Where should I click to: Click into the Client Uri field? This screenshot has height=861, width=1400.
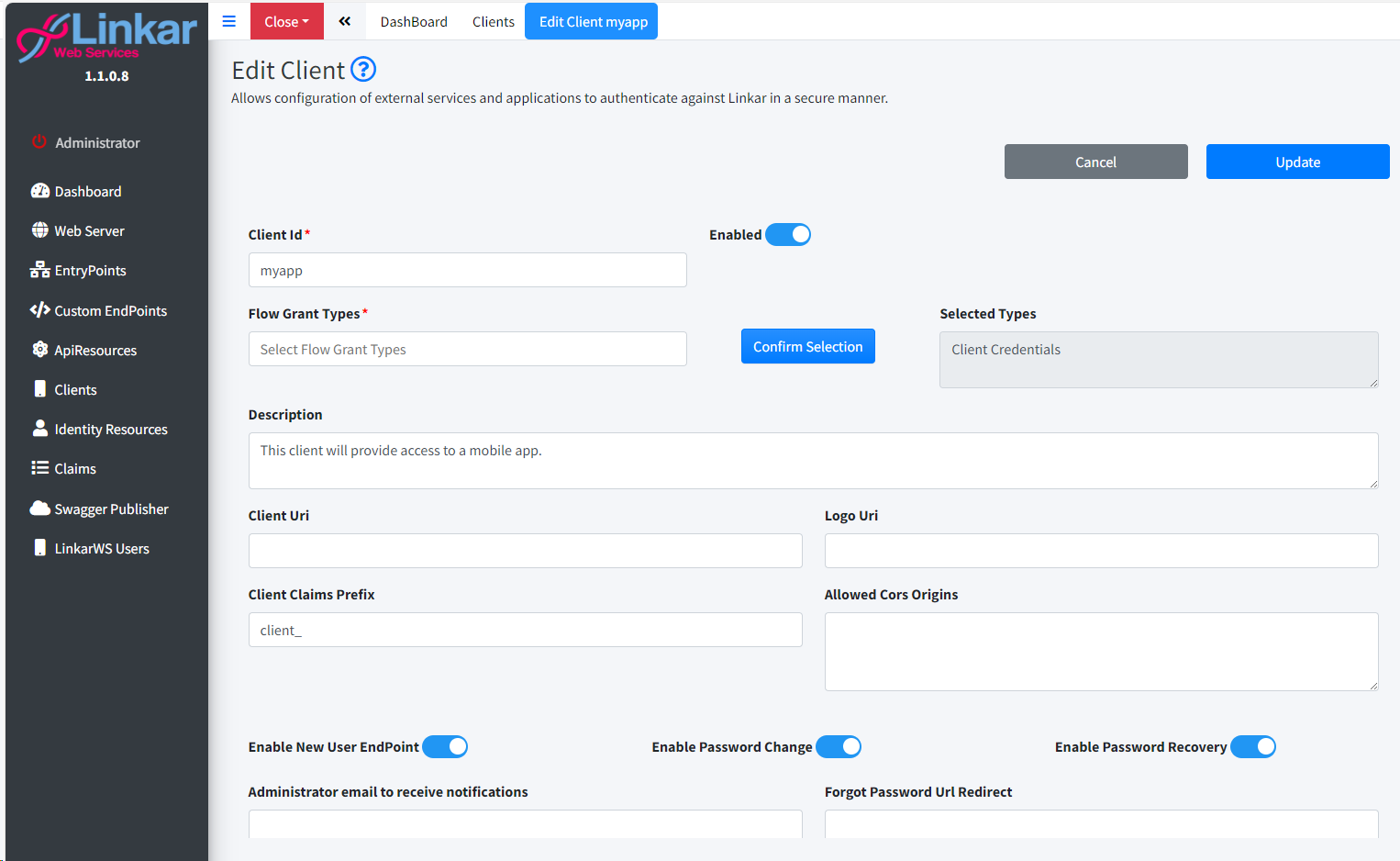525,551
